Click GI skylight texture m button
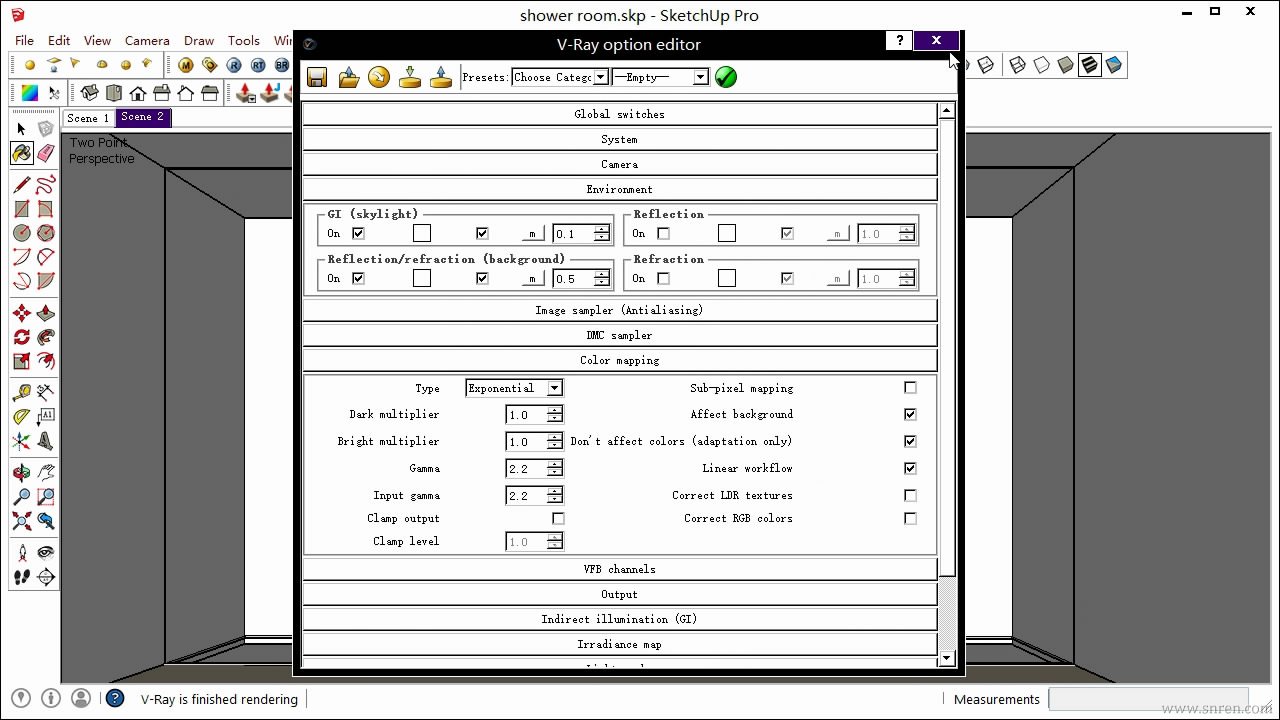 click(532, 233)
